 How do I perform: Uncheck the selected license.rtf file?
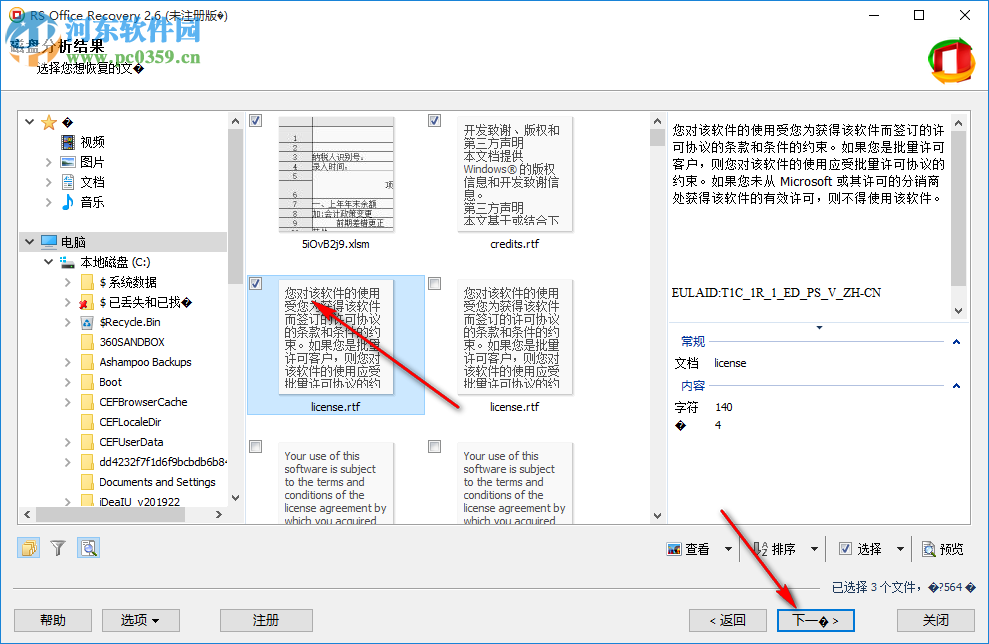[x=256, y=283]
